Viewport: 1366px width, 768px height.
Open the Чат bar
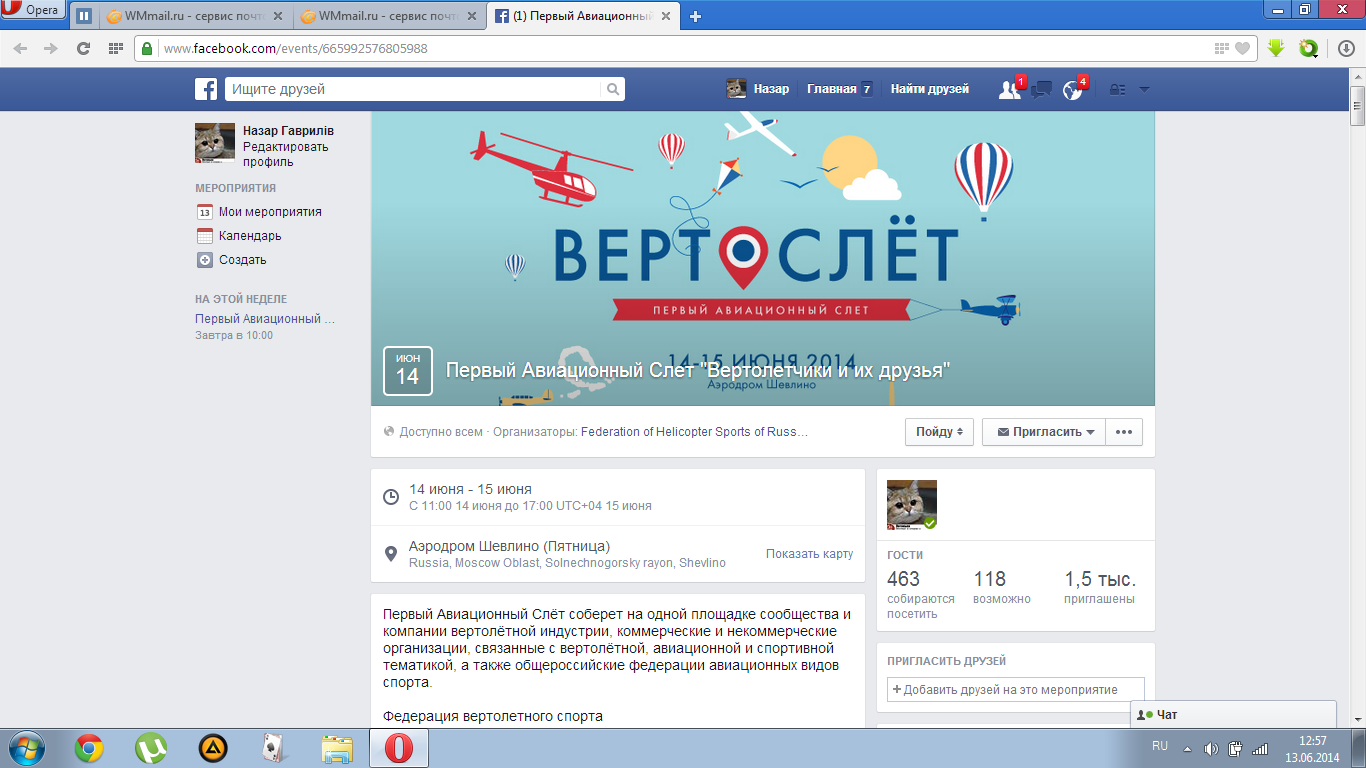pos(1233,715)
